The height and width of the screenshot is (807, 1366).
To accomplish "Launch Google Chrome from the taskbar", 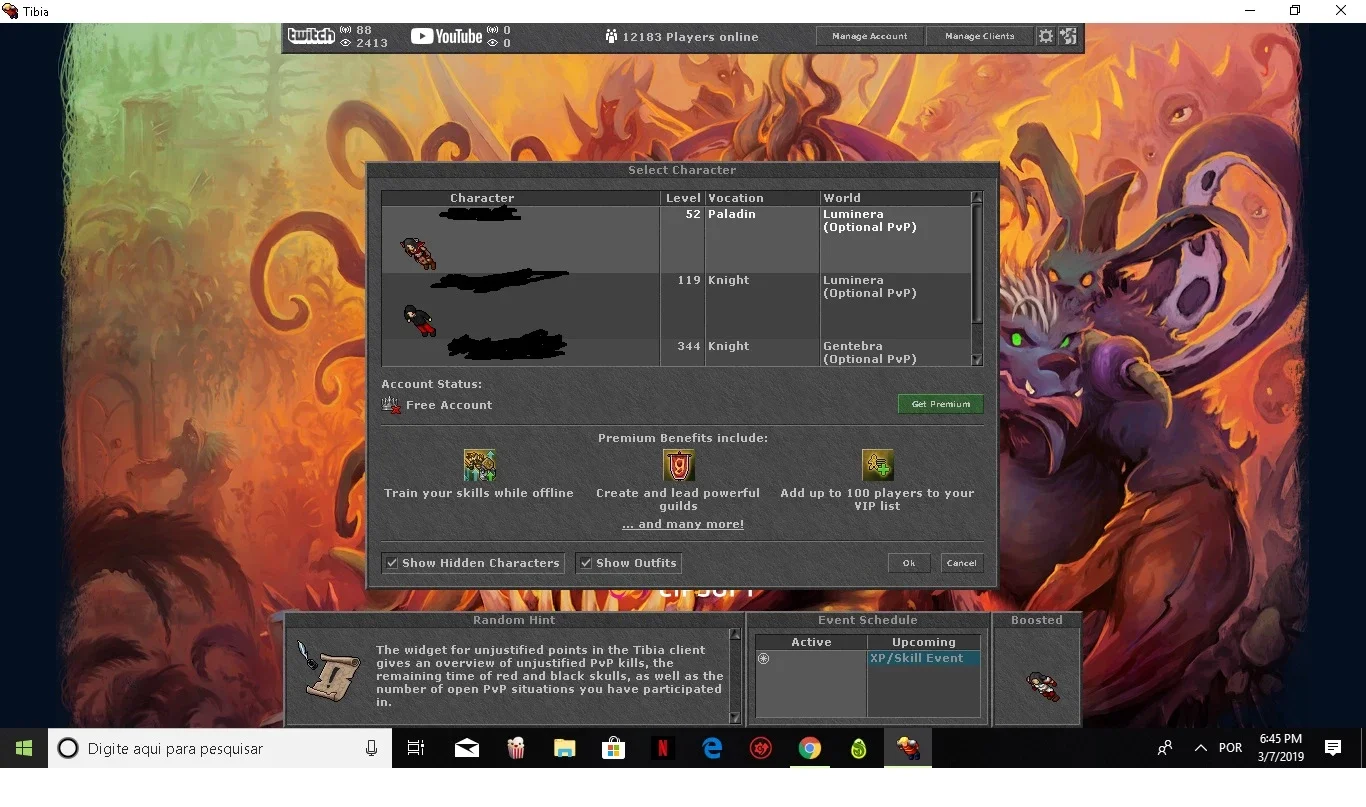I will tap(810, 748).
